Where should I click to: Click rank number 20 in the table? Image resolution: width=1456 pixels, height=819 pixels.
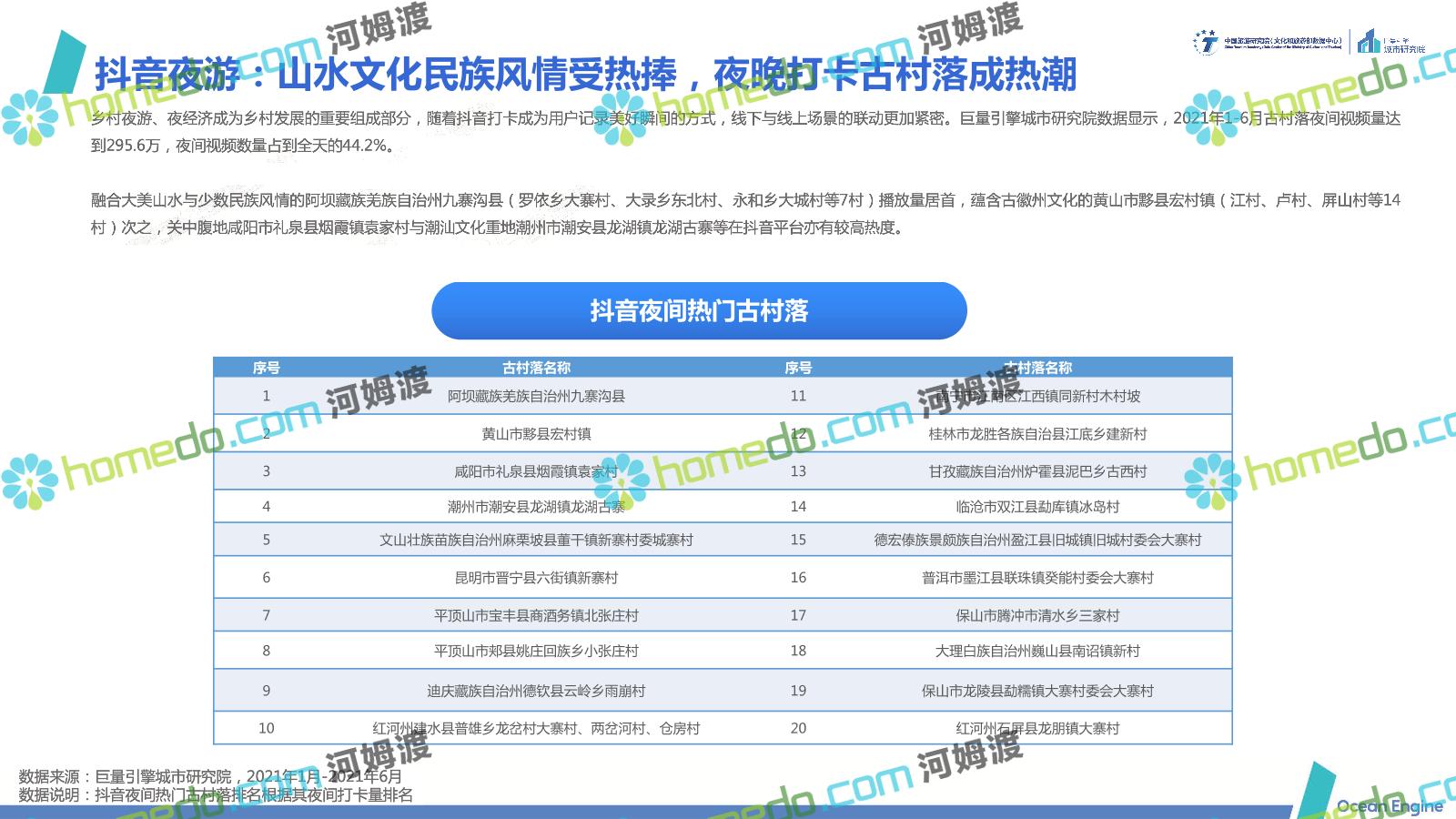(x=798, y=729)
